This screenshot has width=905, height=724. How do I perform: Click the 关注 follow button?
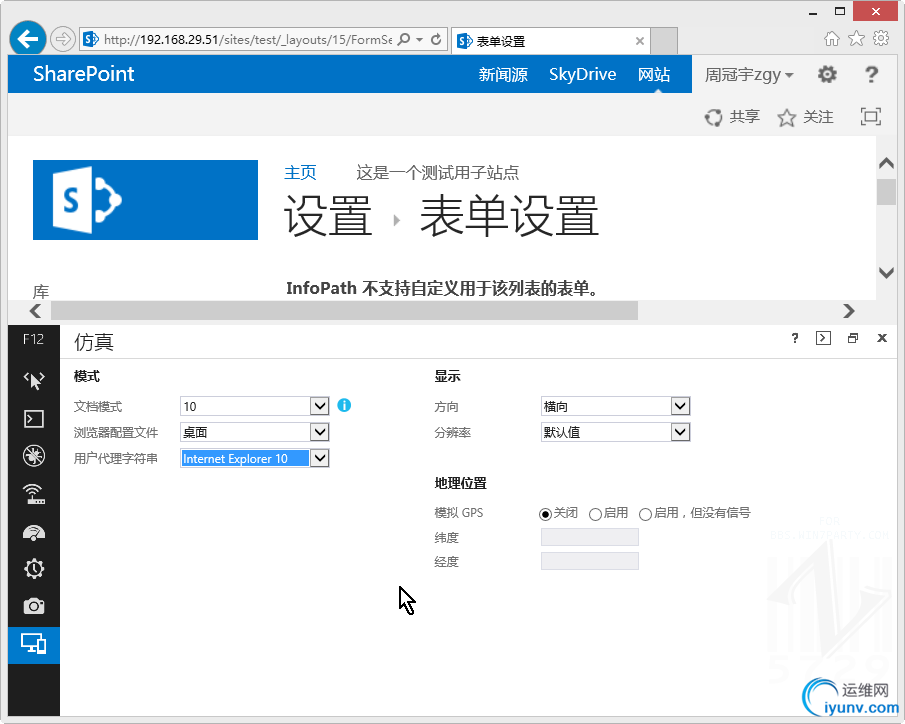[x=805, y=117]
